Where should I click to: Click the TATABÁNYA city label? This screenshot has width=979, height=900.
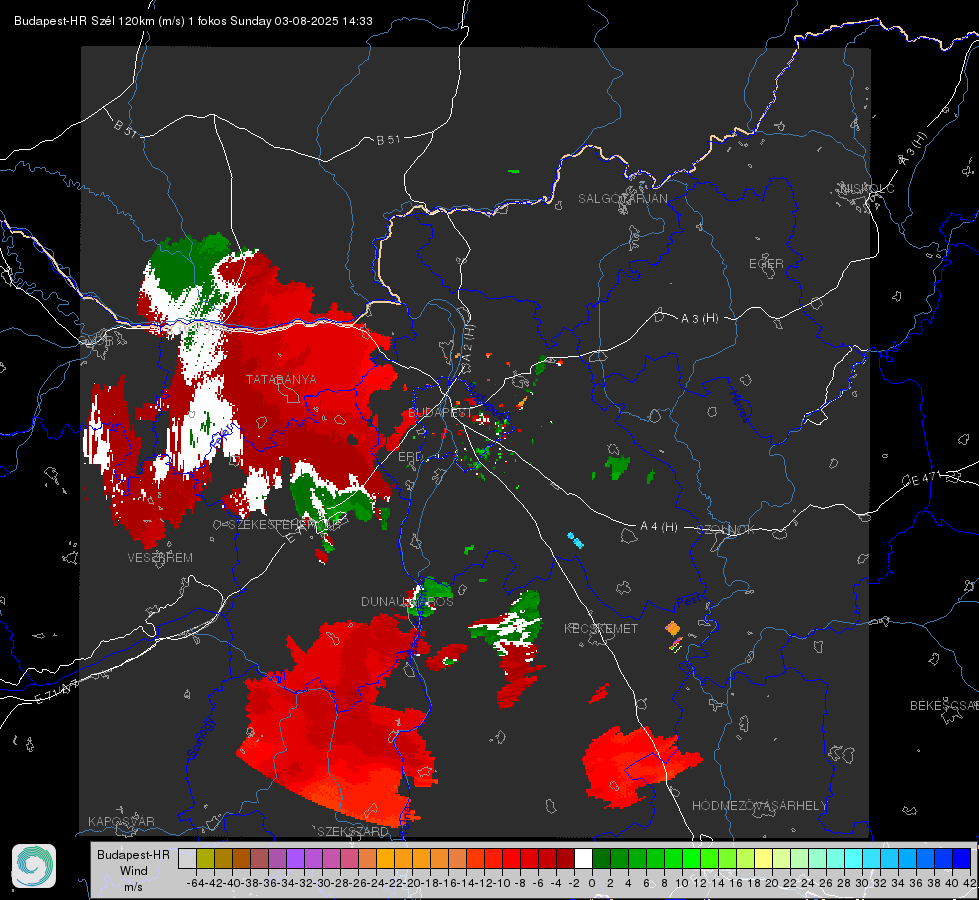281,379
